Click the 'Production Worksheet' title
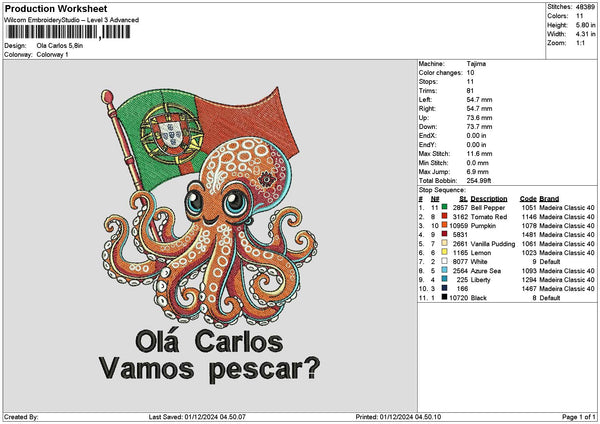The image size is (600, 424). coord(56,8)
